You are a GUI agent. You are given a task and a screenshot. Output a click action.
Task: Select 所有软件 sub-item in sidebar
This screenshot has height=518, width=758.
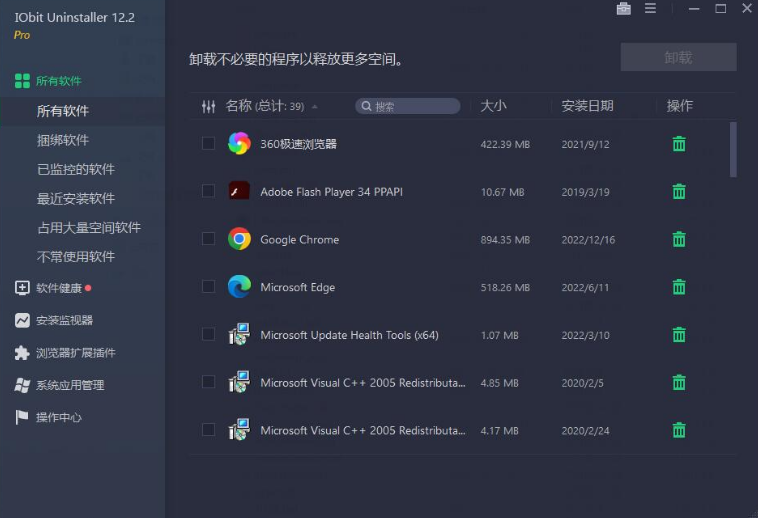pyautogui.click(x=63, y=111)
